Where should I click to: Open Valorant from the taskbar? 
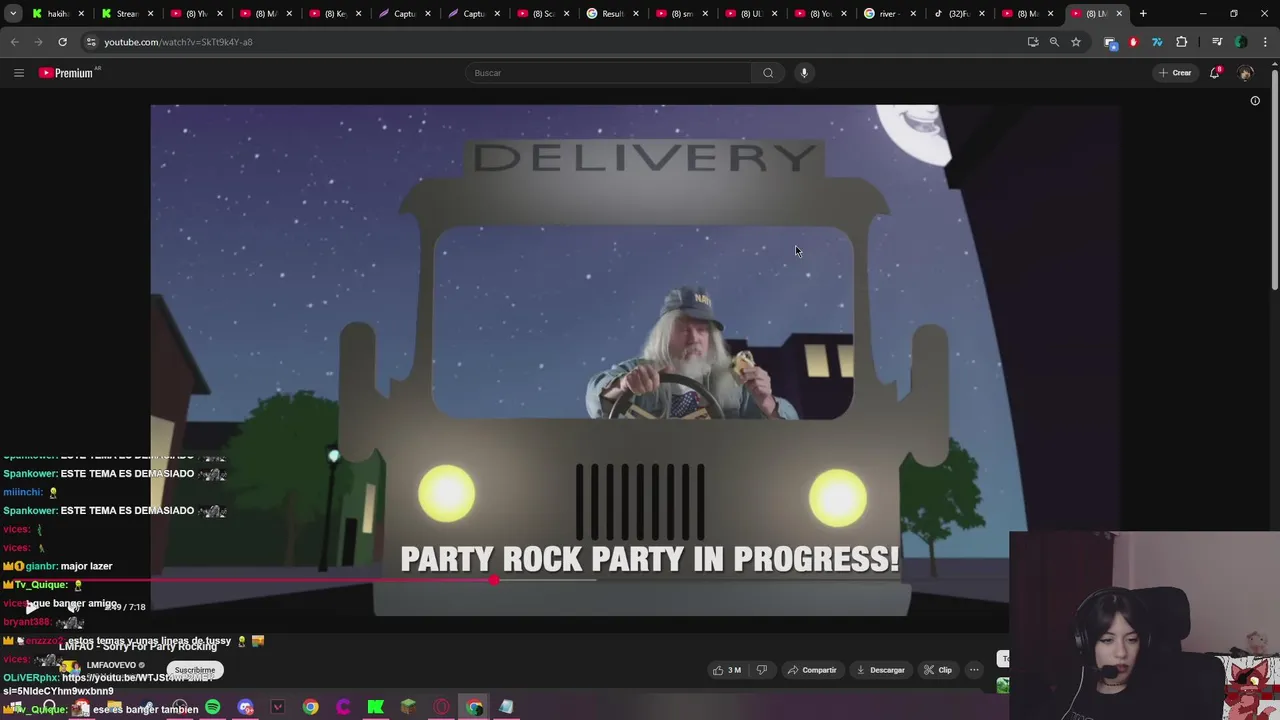(x=278, y=708)
